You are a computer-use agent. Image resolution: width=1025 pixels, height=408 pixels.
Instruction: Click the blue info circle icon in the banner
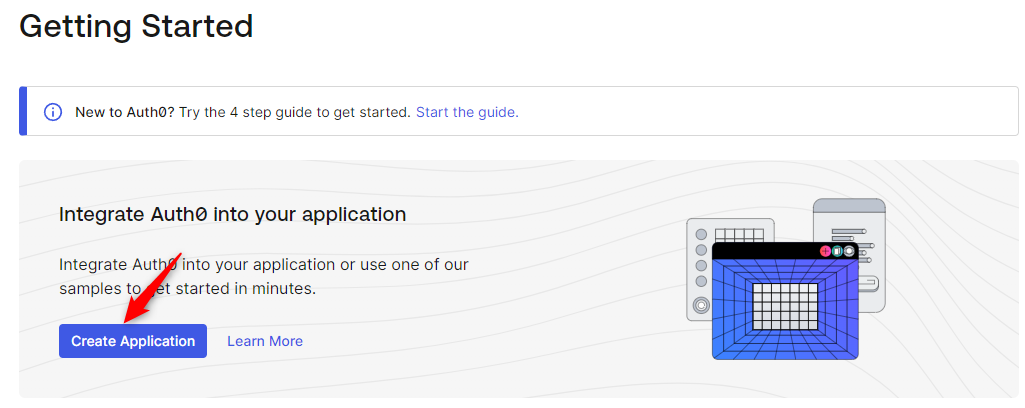(52, 112)
